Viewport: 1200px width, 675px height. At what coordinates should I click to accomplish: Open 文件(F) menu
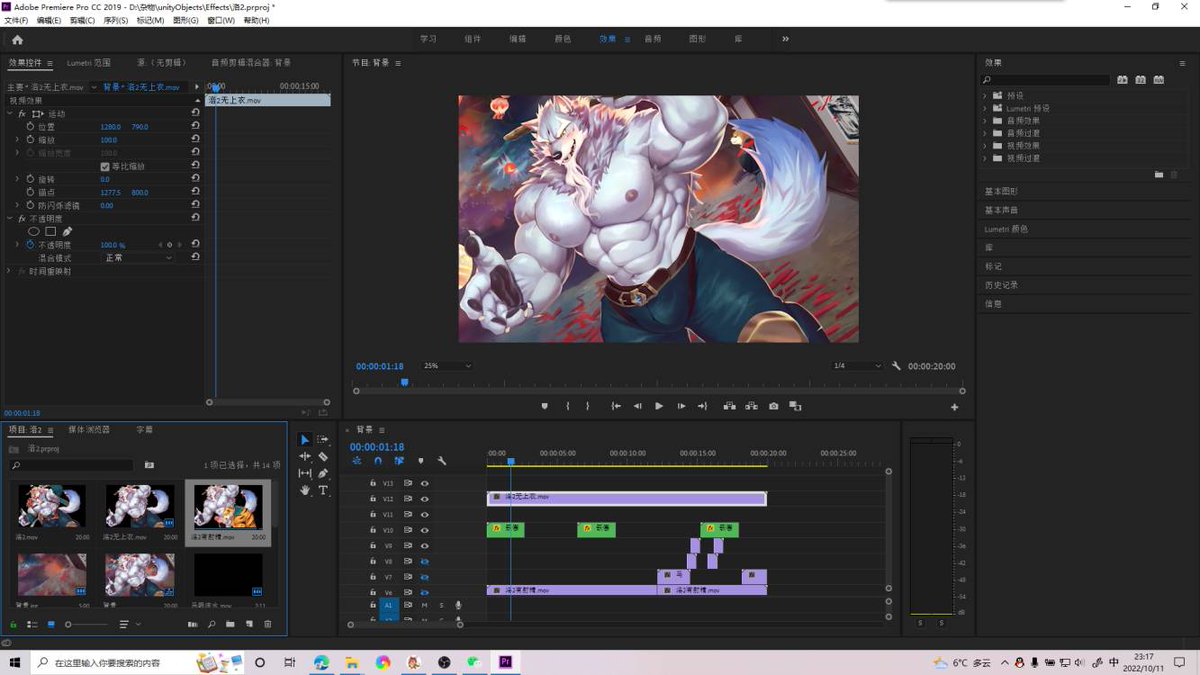click(x=17, y=20)
